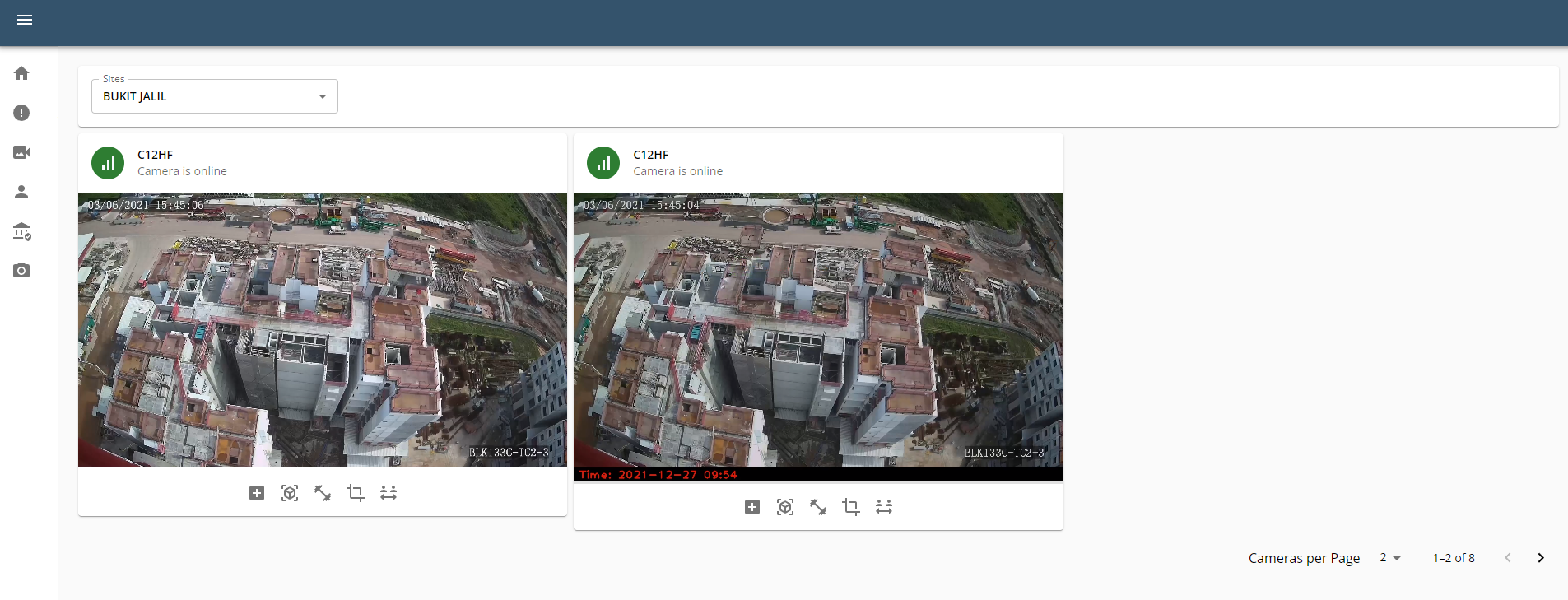The height and width of the screenshot is (600, 1568).
Task: Open the building verification icon in sidebar
Action: click(x=21, y=231)
